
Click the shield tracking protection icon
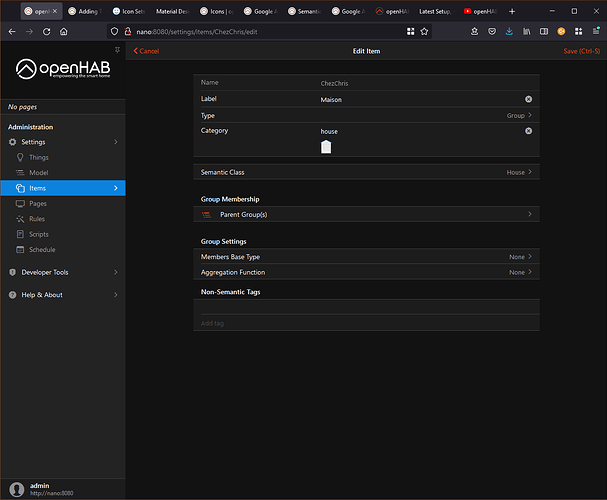pyautogui.click(x=114, y=32)
